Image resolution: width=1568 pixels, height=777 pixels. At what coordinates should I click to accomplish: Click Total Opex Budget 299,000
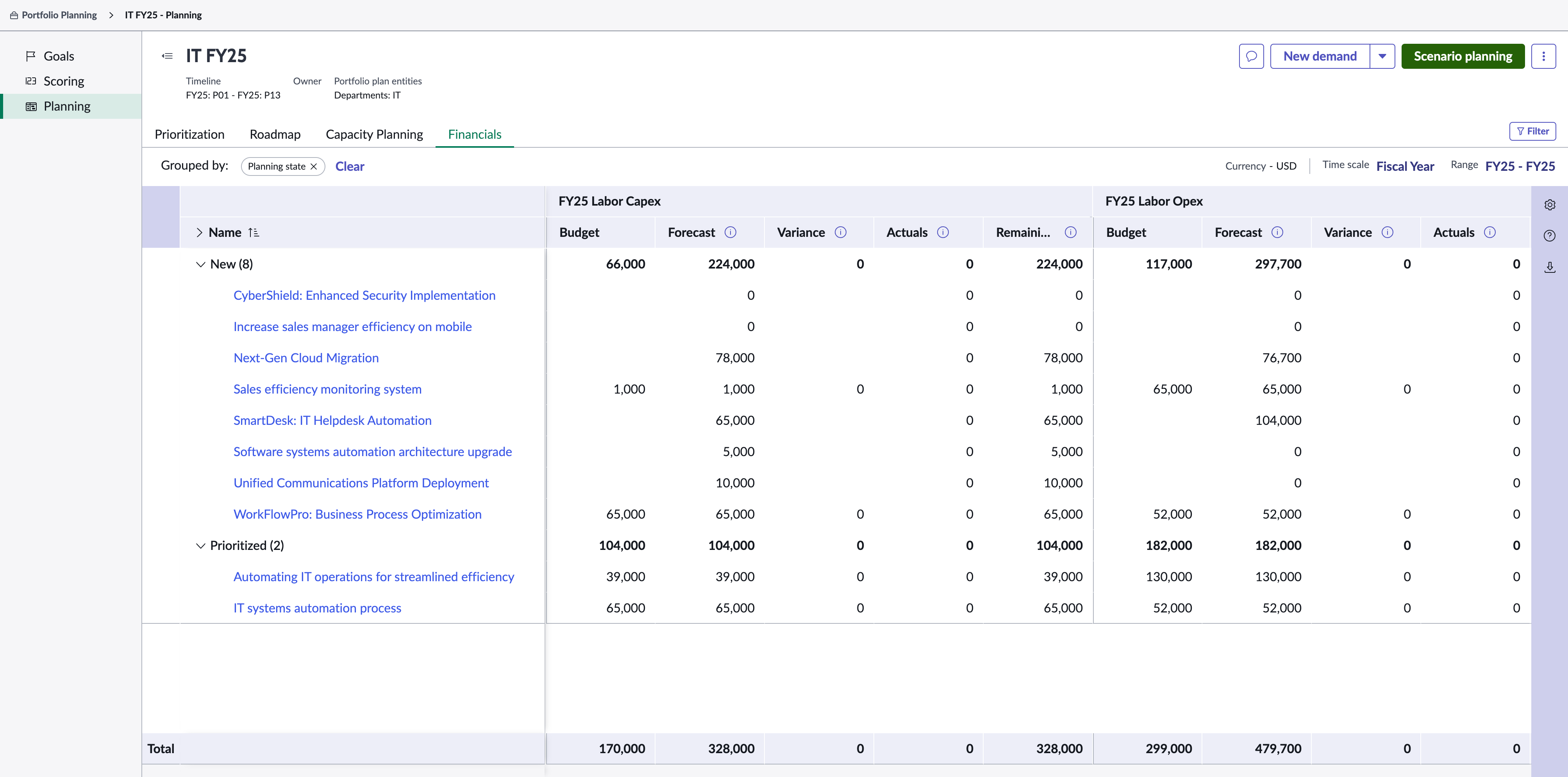pos(1169,749)
